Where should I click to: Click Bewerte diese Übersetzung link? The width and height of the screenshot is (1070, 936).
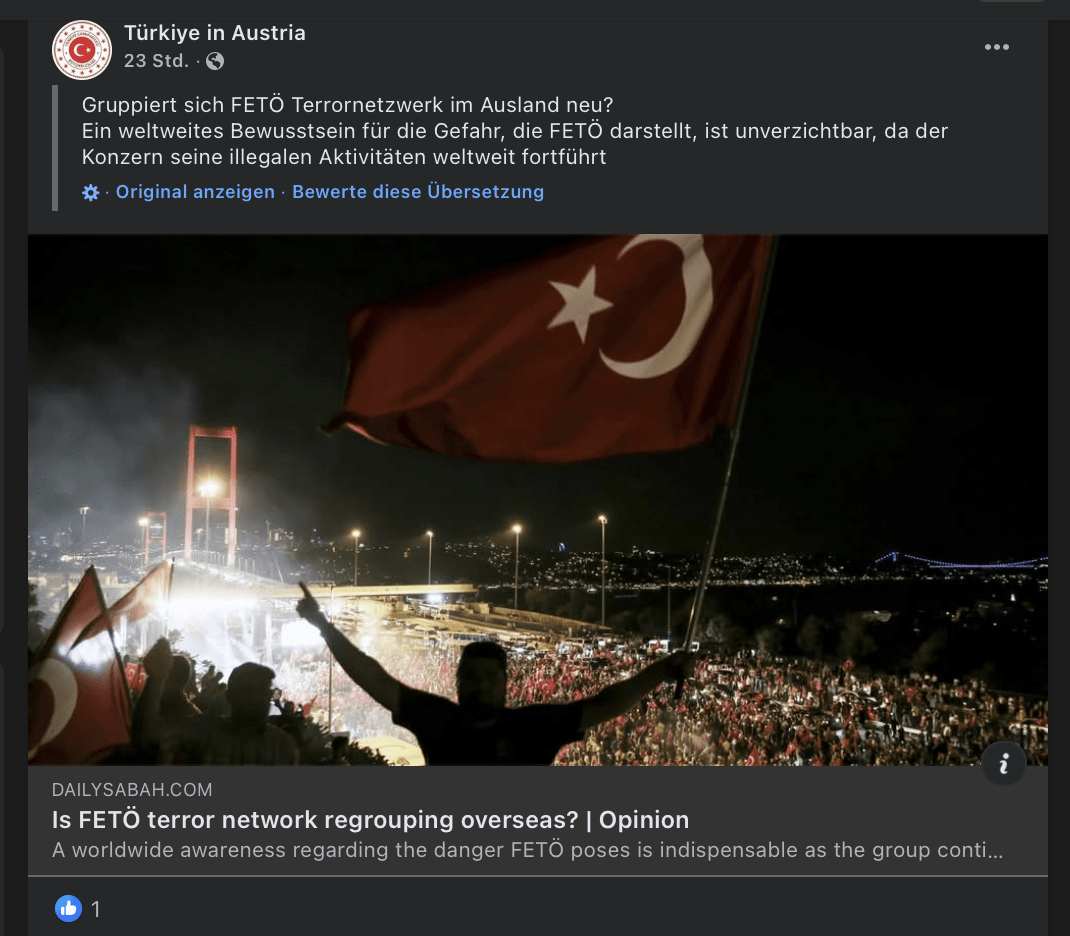[418, 192]
